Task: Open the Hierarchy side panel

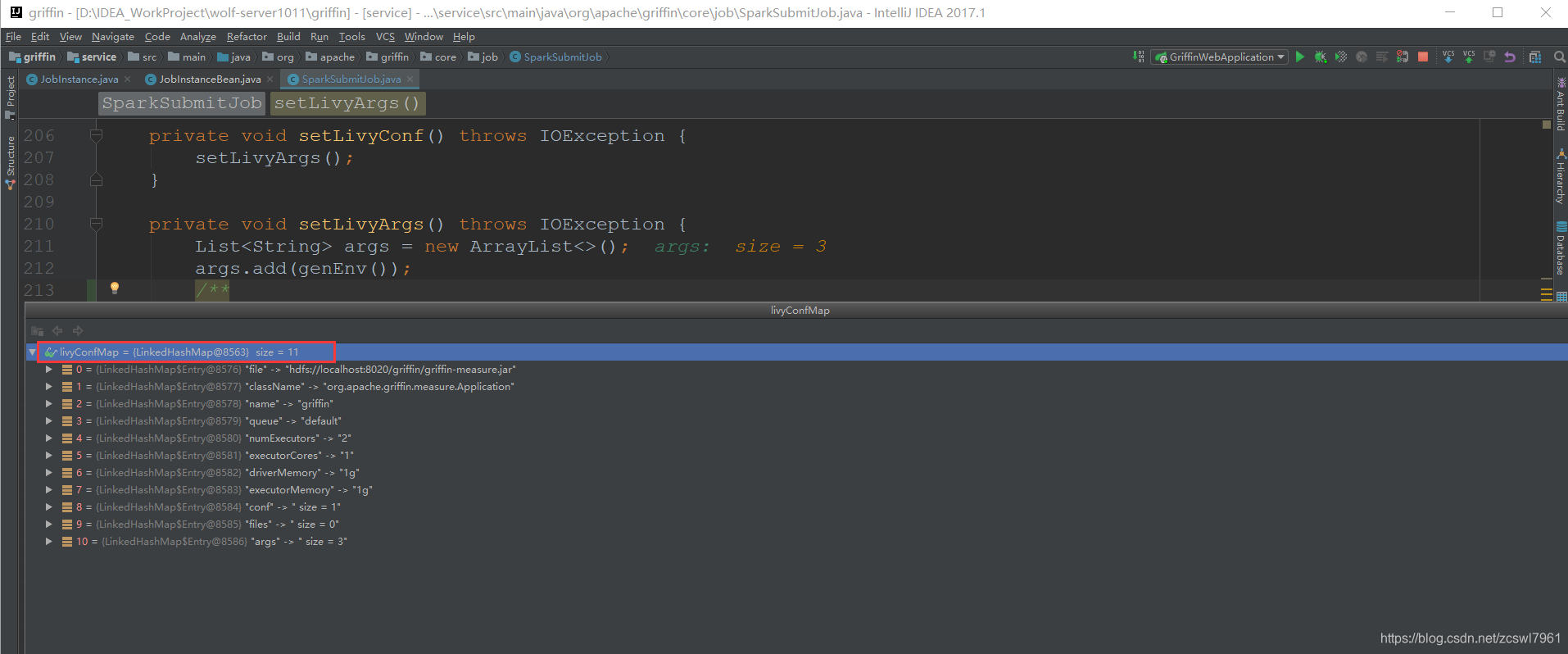Action: [x=1561, y=176]
